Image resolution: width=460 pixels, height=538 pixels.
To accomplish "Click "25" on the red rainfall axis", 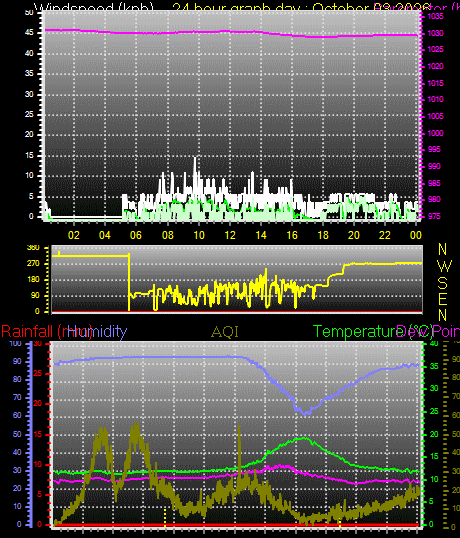I will click(x=38, y=374).
